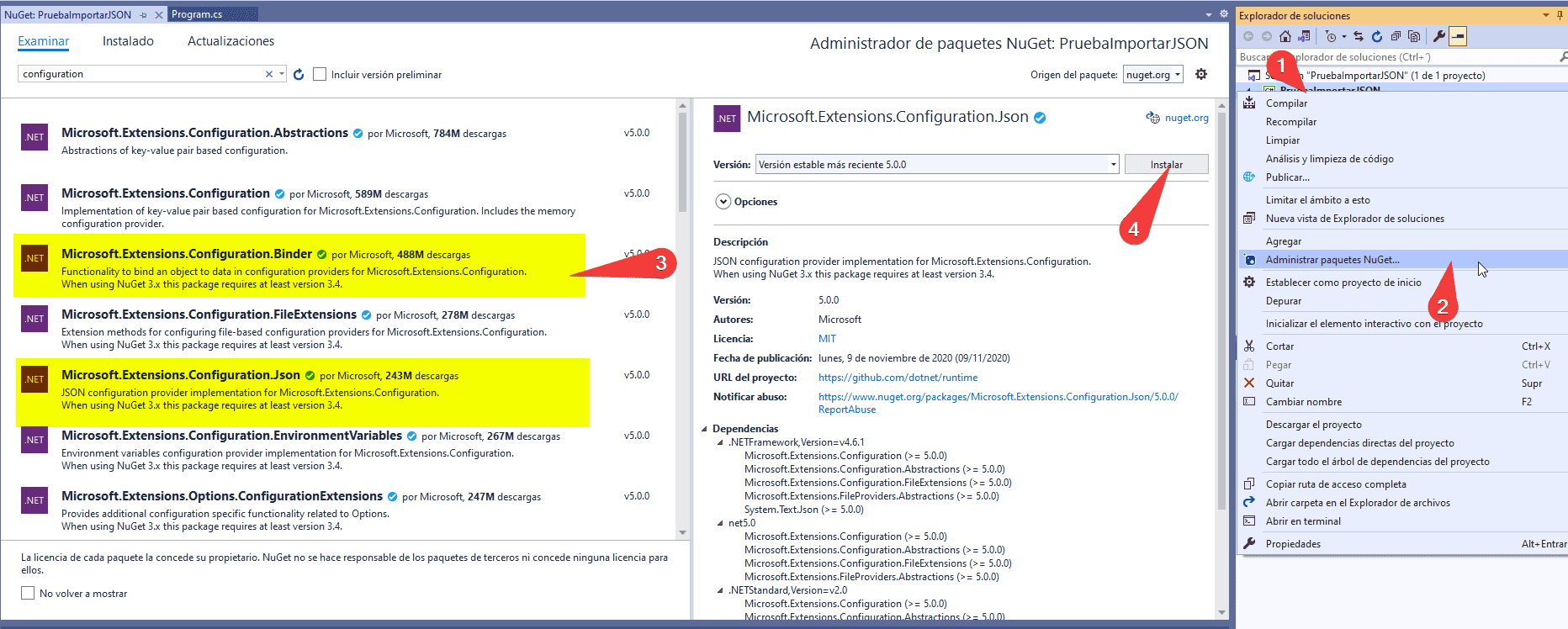Select Administrar paquetes NuGet in context menu

coord(1332,260)
